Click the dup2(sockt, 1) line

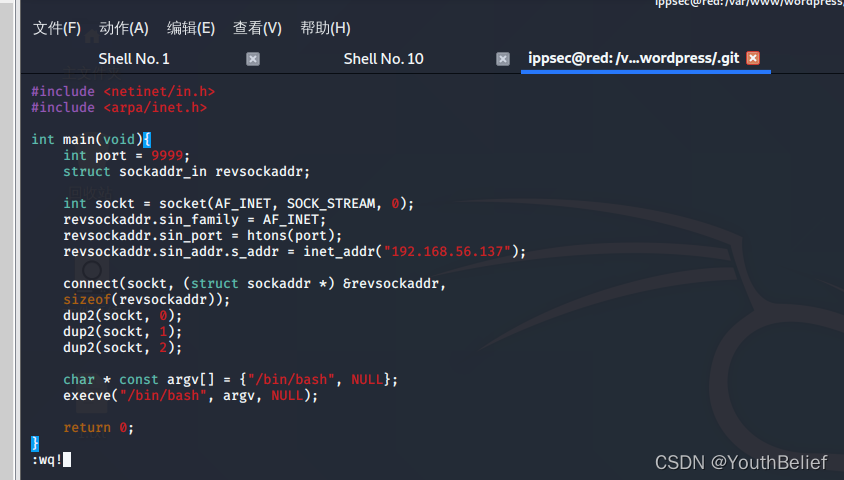click(123, 331)
